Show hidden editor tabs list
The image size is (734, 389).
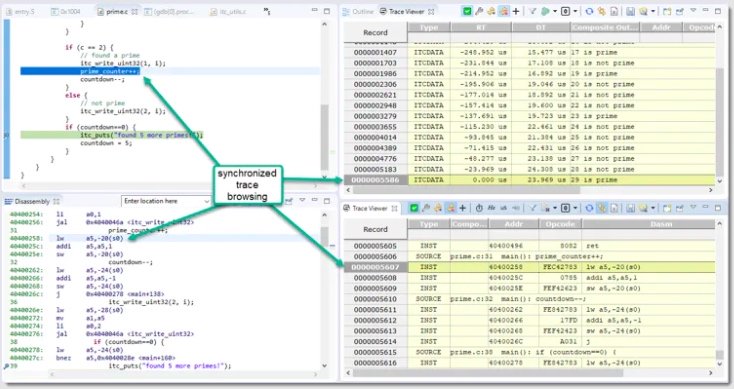267,11
